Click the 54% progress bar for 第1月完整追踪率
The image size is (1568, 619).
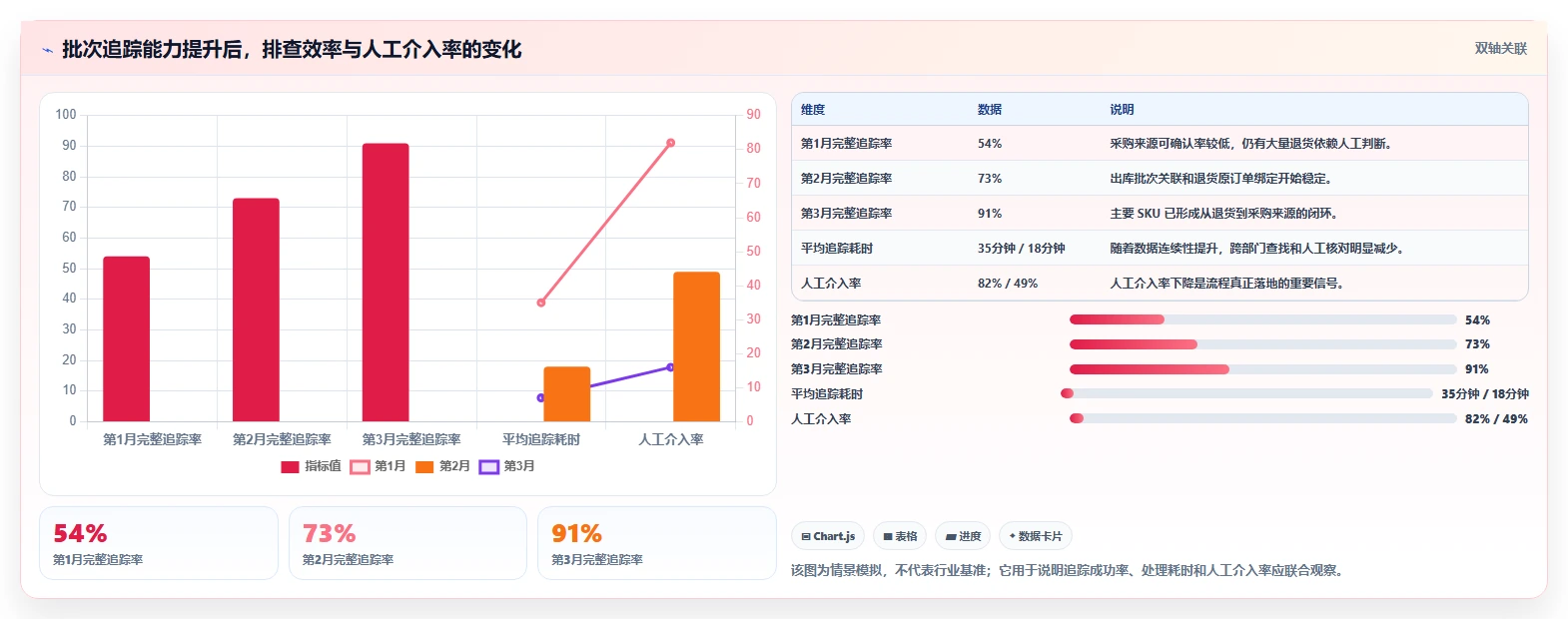coord(1263,319)
